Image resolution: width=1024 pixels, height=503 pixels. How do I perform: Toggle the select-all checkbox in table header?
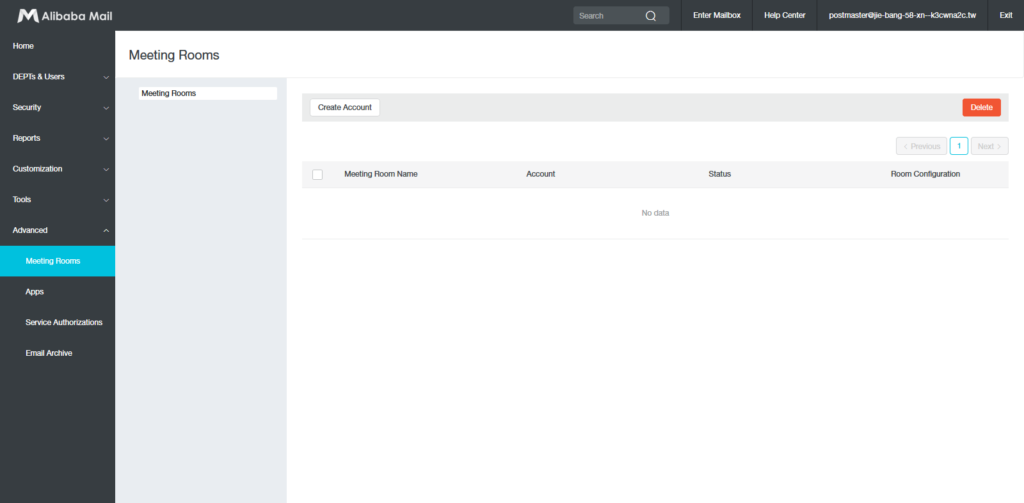tap(317, 174)
